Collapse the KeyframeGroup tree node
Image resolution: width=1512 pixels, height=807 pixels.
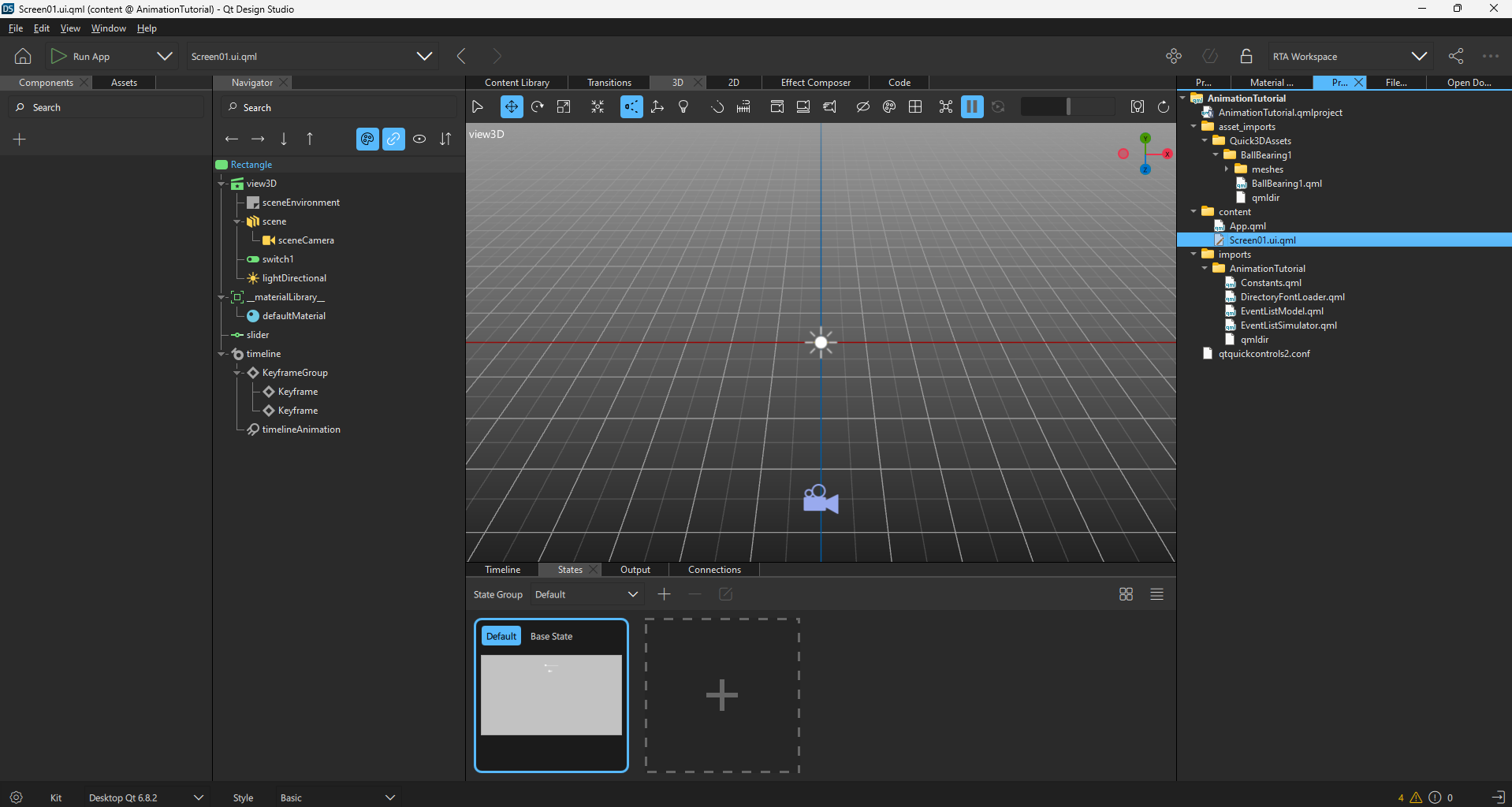coord(237,373)
